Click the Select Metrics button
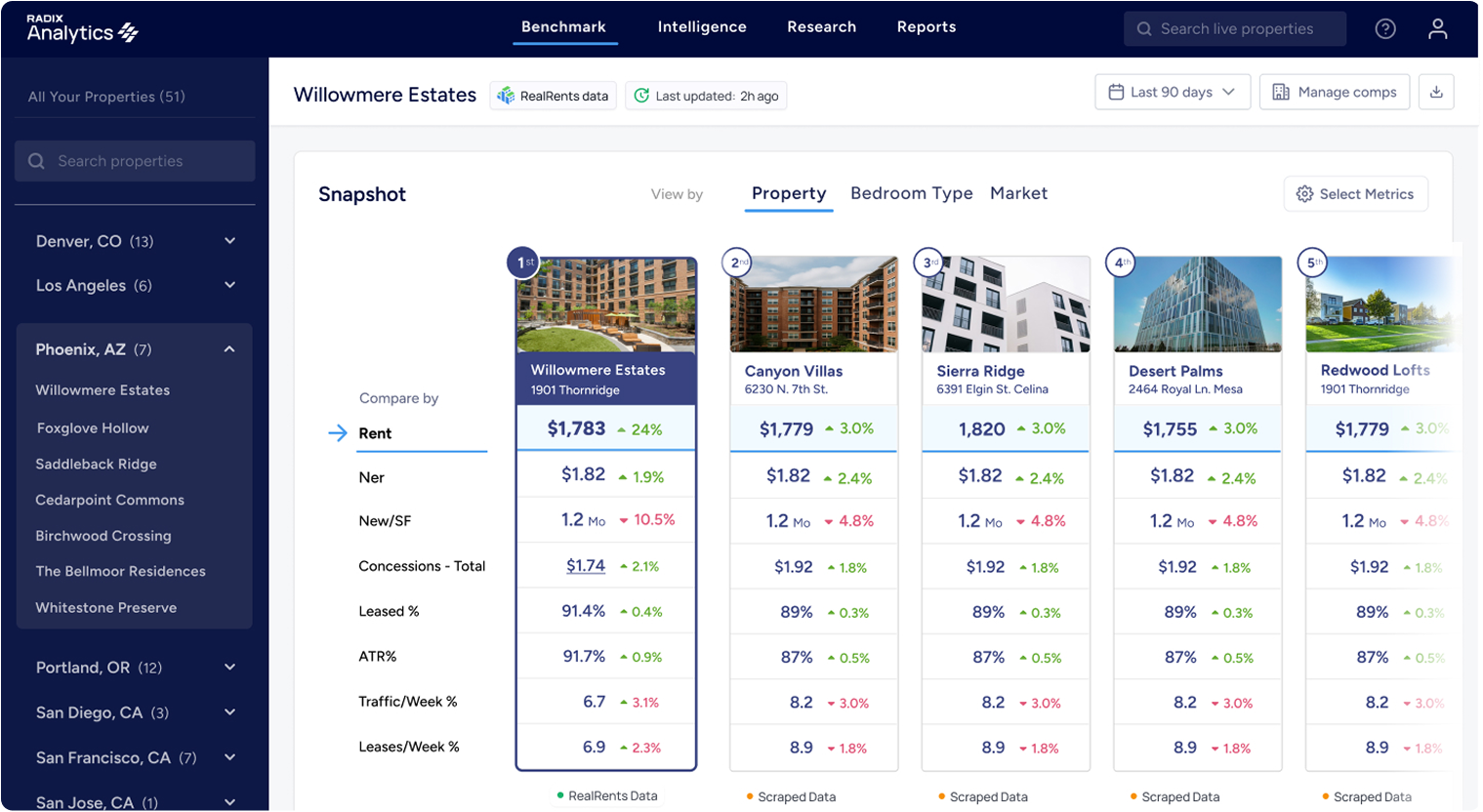The width and height of the screenshot is (1483, 812). tap(1356, 194)
